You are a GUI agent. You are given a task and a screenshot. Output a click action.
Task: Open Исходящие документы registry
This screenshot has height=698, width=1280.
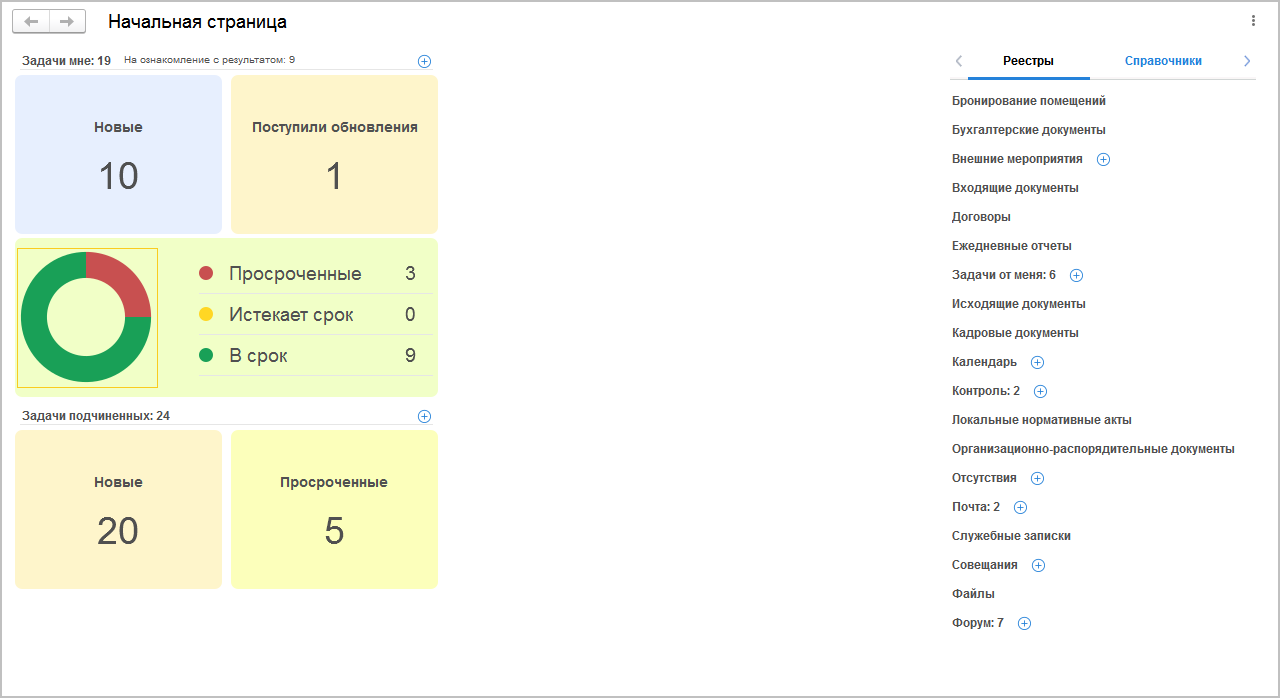(1019, 304)
